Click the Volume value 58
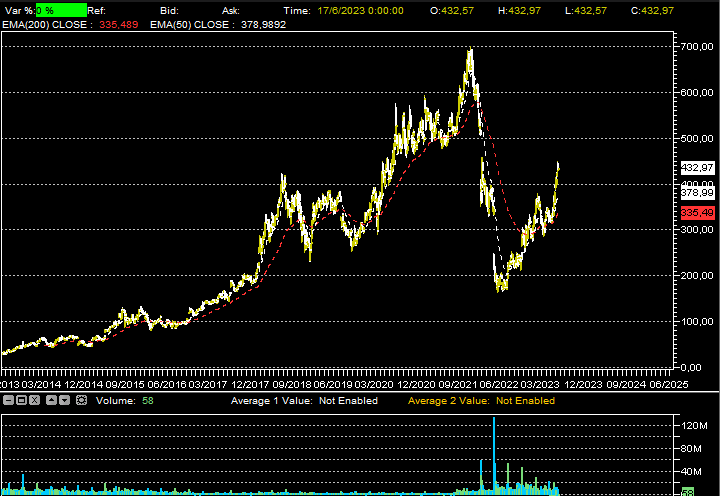 [x=147, y=401]
